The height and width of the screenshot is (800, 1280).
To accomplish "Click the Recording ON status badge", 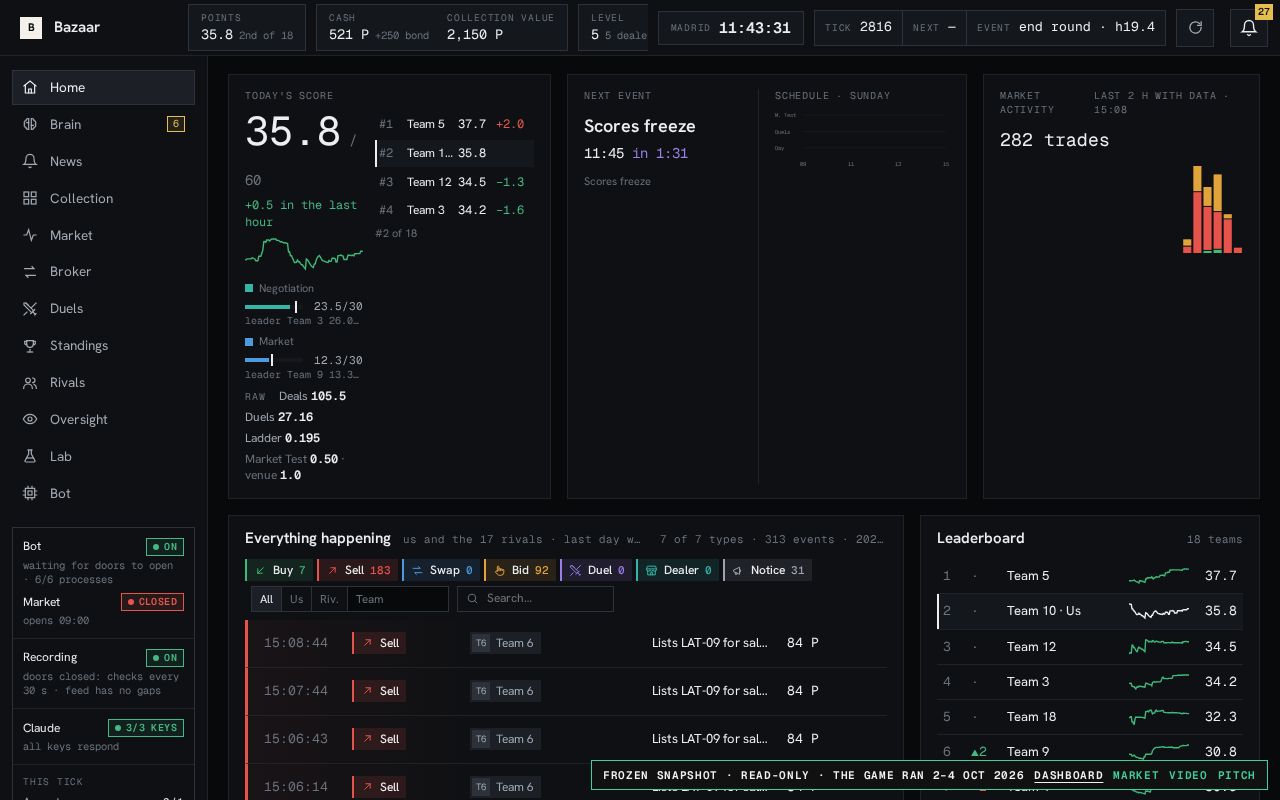I will [165, 658].
